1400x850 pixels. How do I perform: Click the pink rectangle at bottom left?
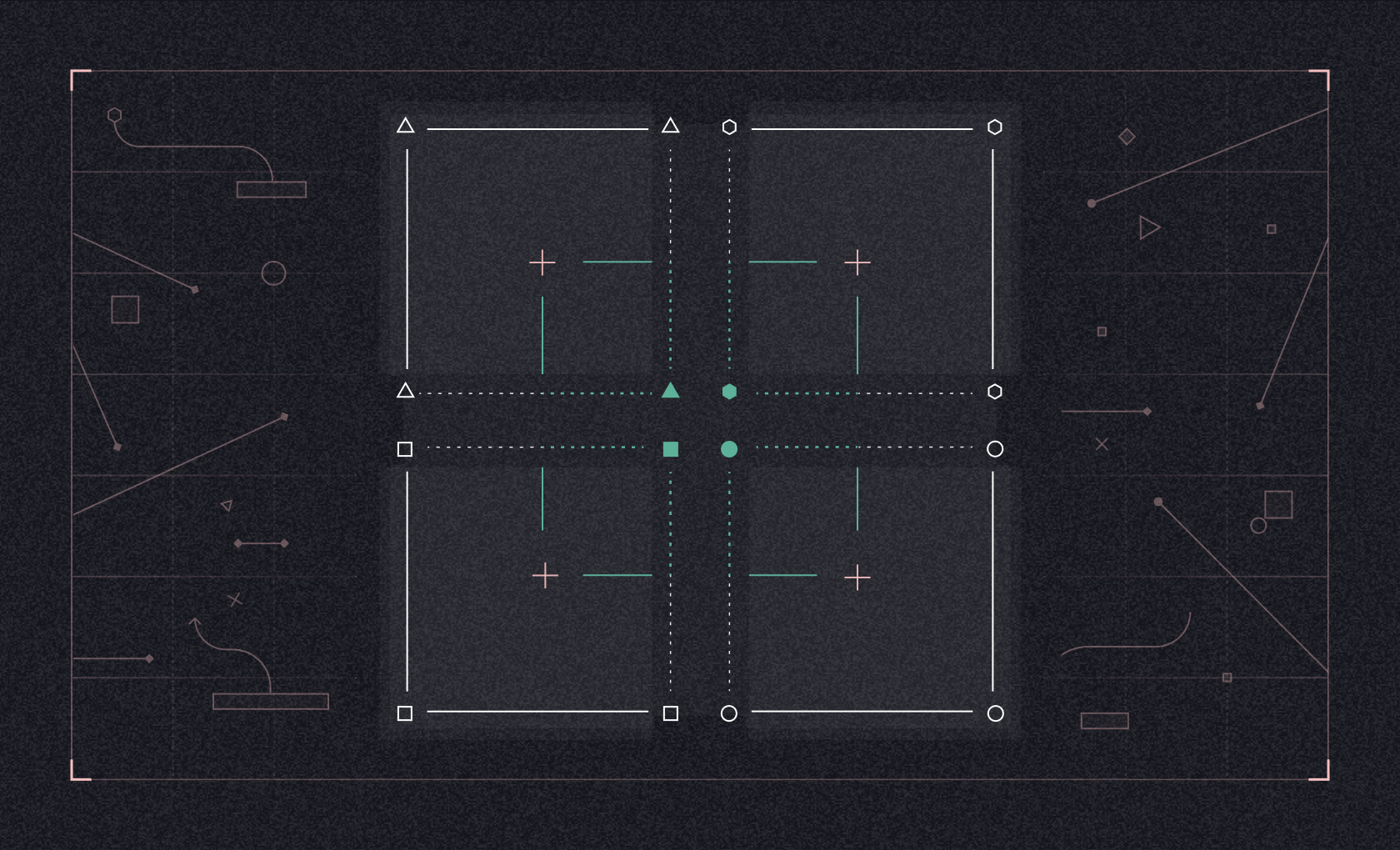coord(270,701)
